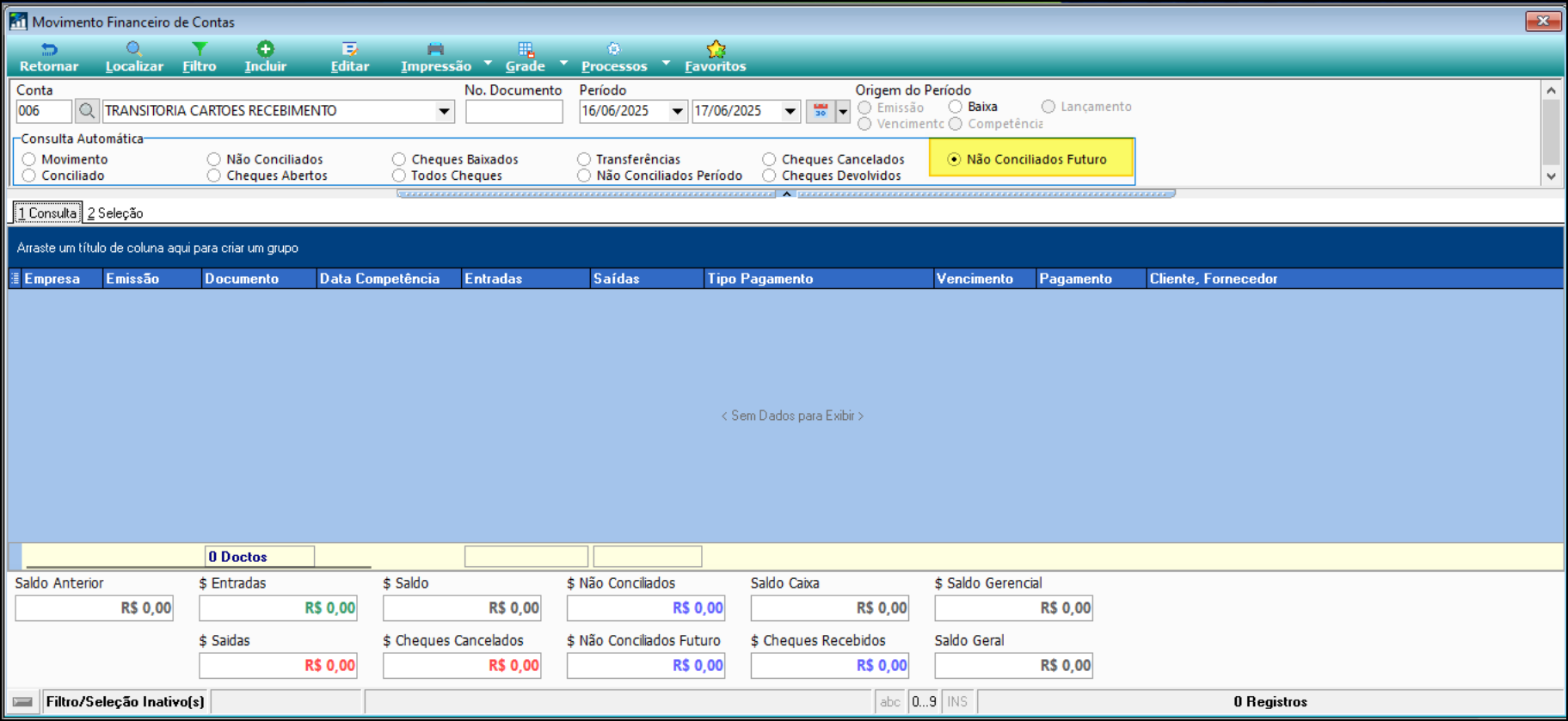Select the Não Conciliados radio option
This screenshot has width=1568, height=721.
pos(214,159)
